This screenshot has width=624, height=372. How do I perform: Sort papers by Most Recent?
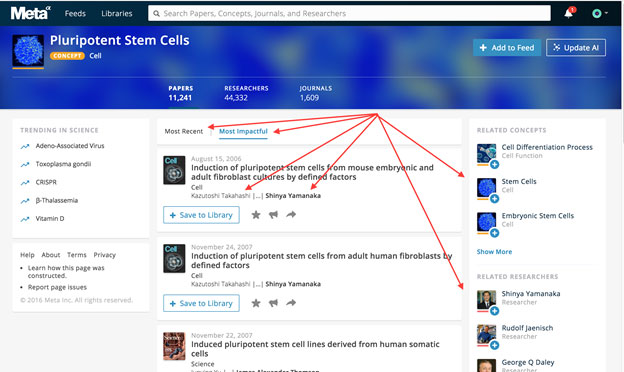click(x=184, y=131)
